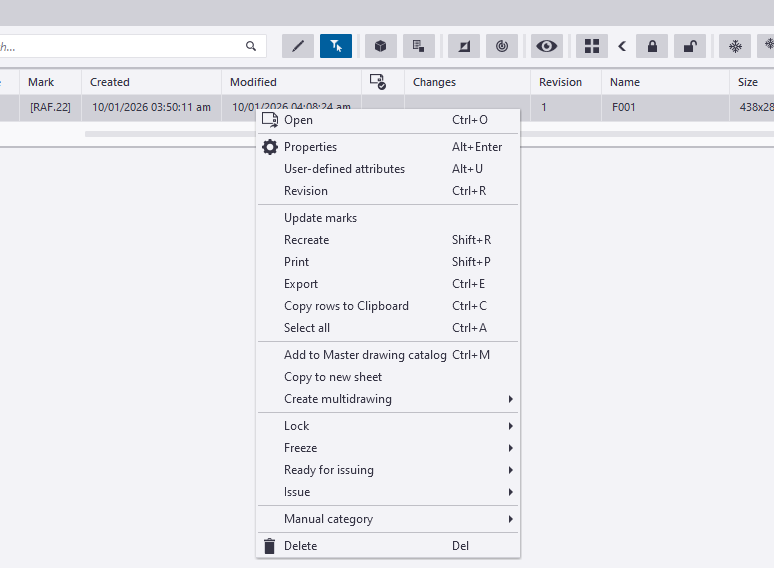Viewport: 774px width, 568px height.
Task: Choose Add to Master drawing catalog
Action: (x=388, y=355)
